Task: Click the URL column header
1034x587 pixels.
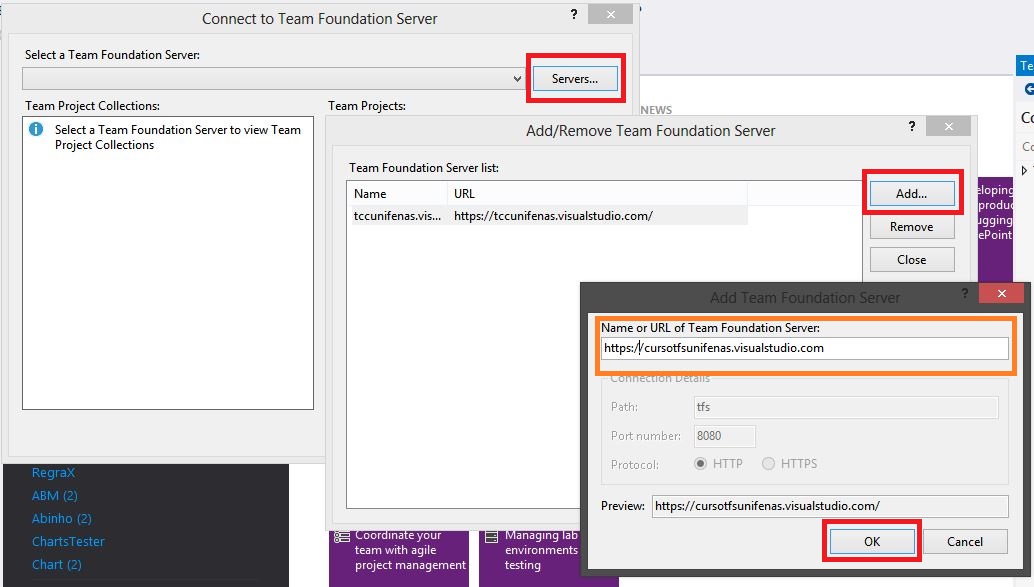Action: point(597,193)
